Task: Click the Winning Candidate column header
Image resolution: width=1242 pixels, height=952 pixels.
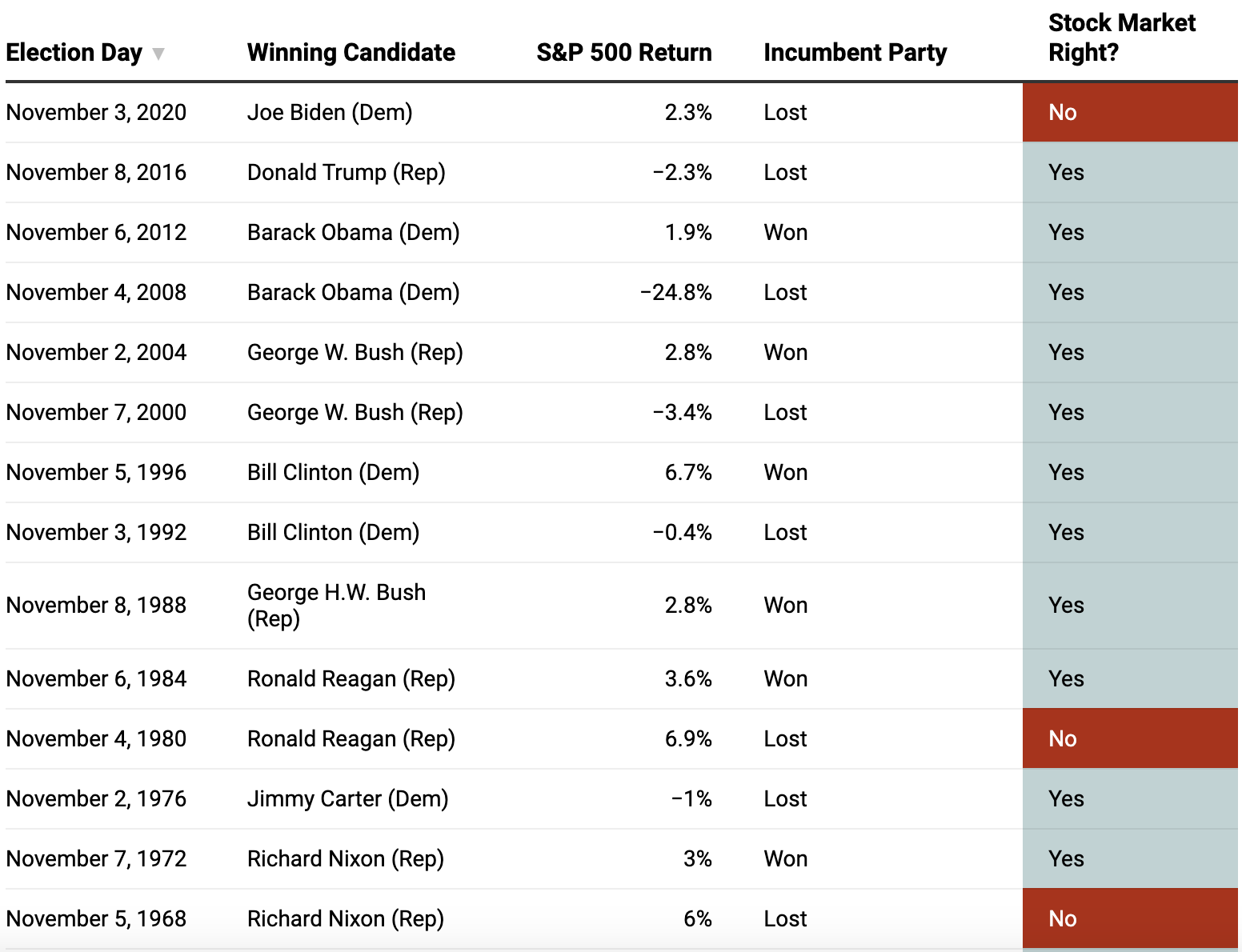Action: coord(351,53)
